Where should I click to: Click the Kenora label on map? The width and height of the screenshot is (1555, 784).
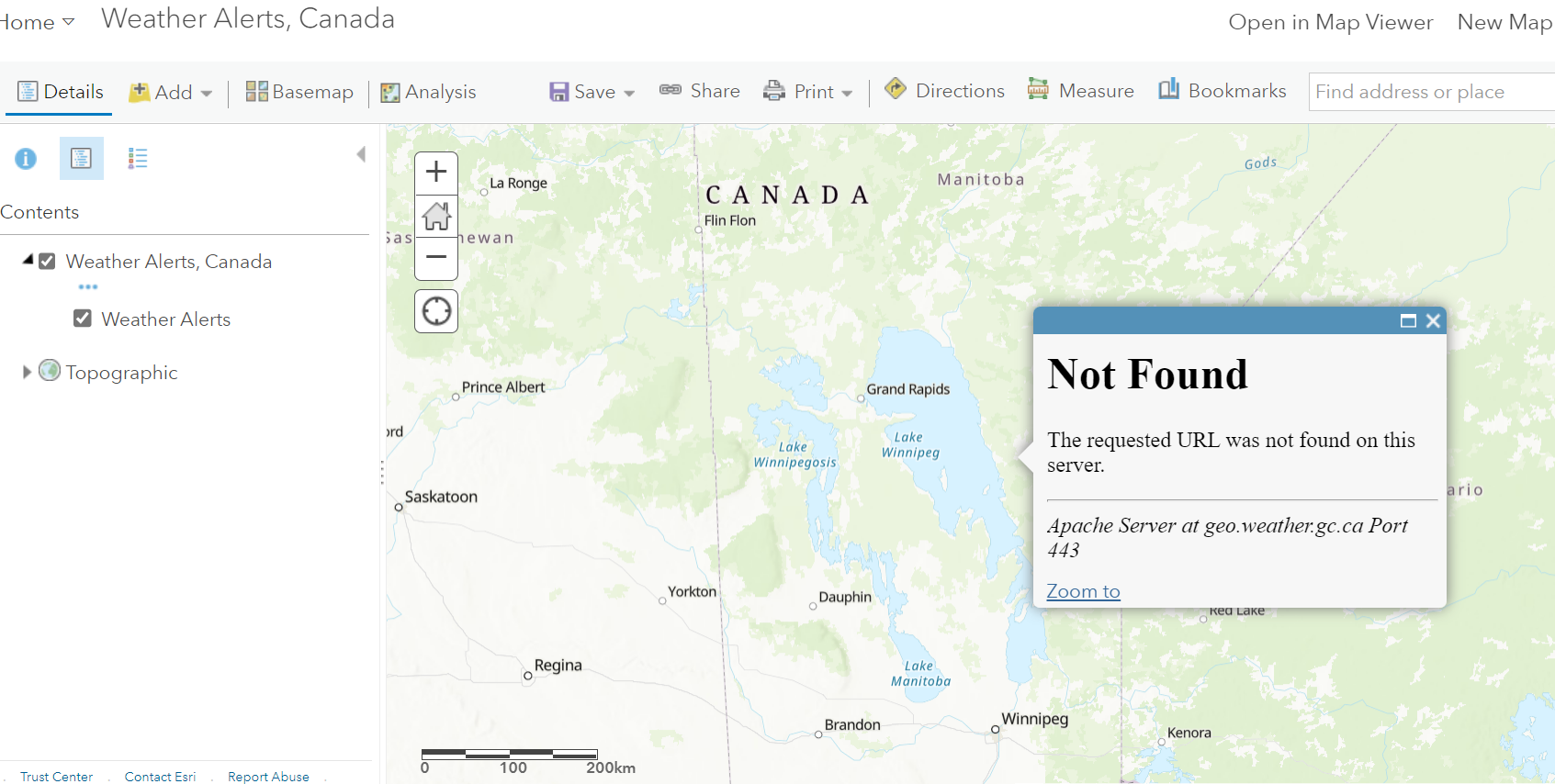pyautogui.click(x=1189, y=733)
